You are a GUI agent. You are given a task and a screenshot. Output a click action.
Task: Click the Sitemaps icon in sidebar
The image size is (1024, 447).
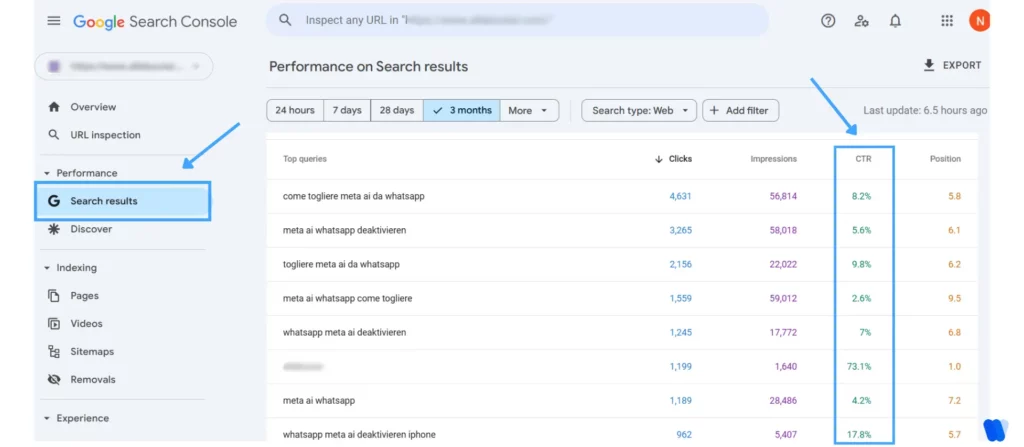click(54, 352)
